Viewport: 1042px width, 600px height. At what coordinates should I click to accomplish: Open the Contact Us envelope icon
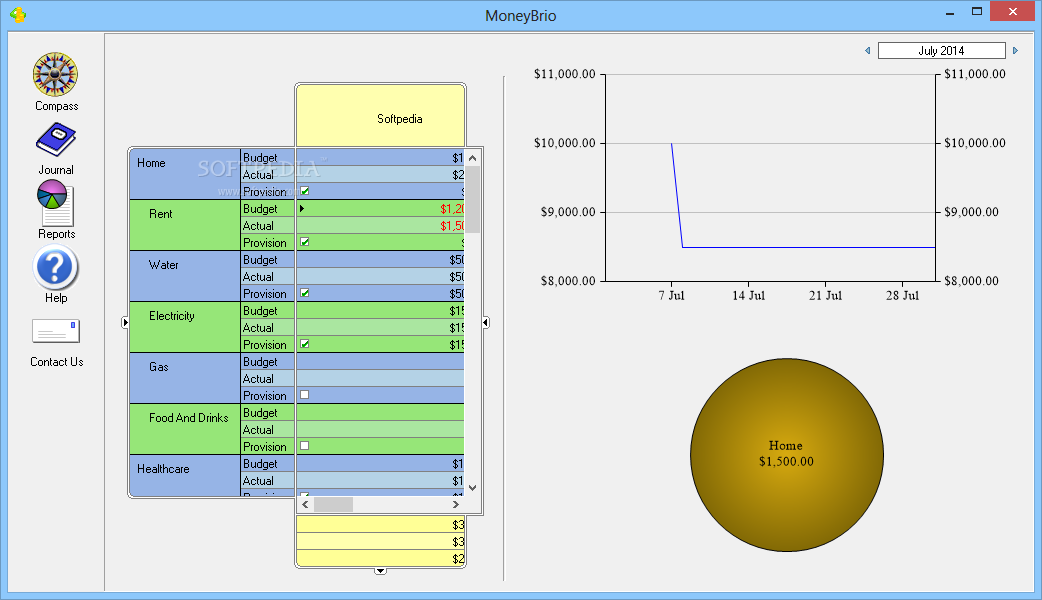(x=56, y=331)
